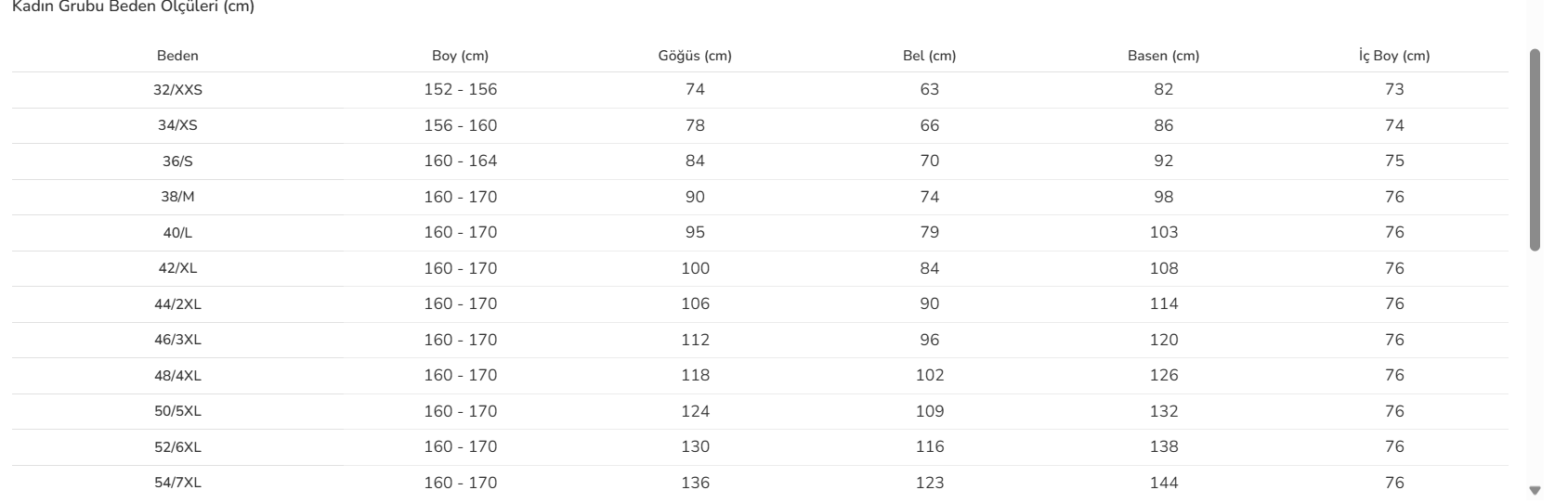Click the vertical scrollbar thumb
Viewport: 1568px width, 503px height.
(1535, 148)
